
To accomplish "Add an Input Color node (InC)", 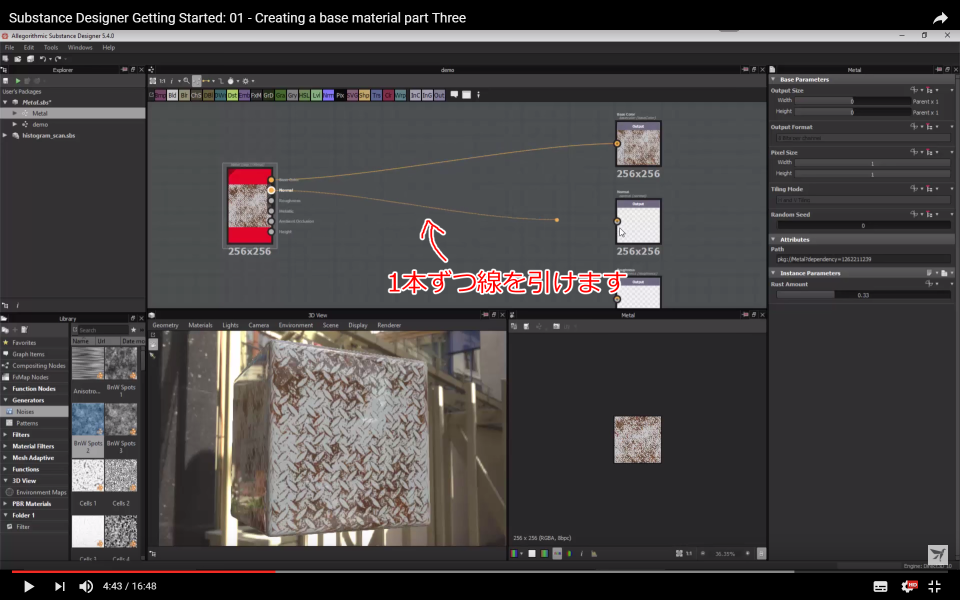I will 415,96.
